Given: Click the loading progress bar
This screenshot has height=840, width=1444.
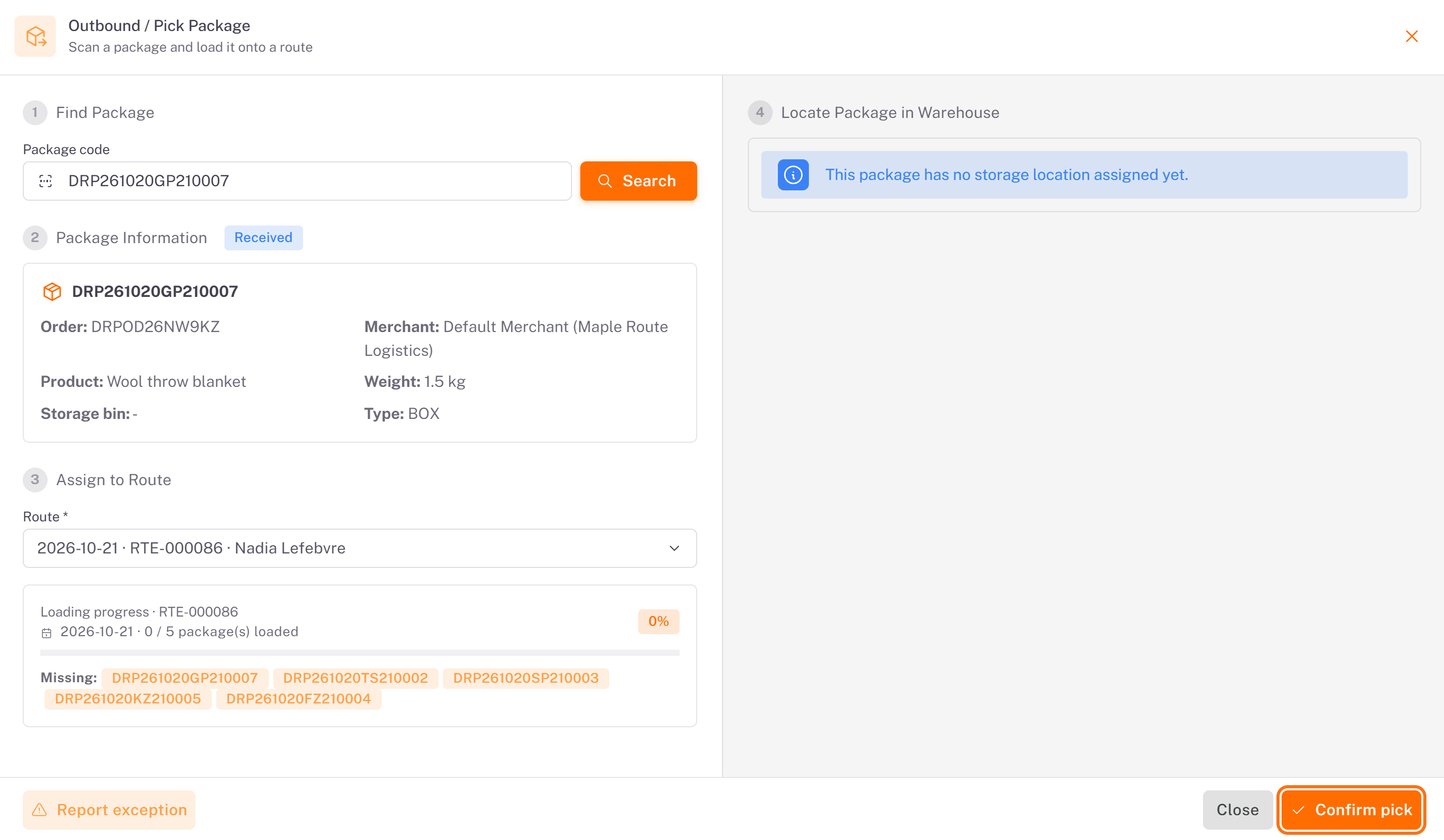Looking at the screenshot, I should click(x=360, y=653).
